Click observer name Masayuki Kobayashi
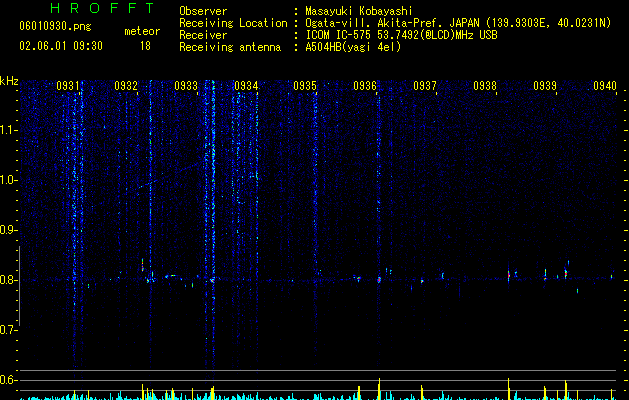The height and width of the screenshot is (400, 629). click(359, 11)
